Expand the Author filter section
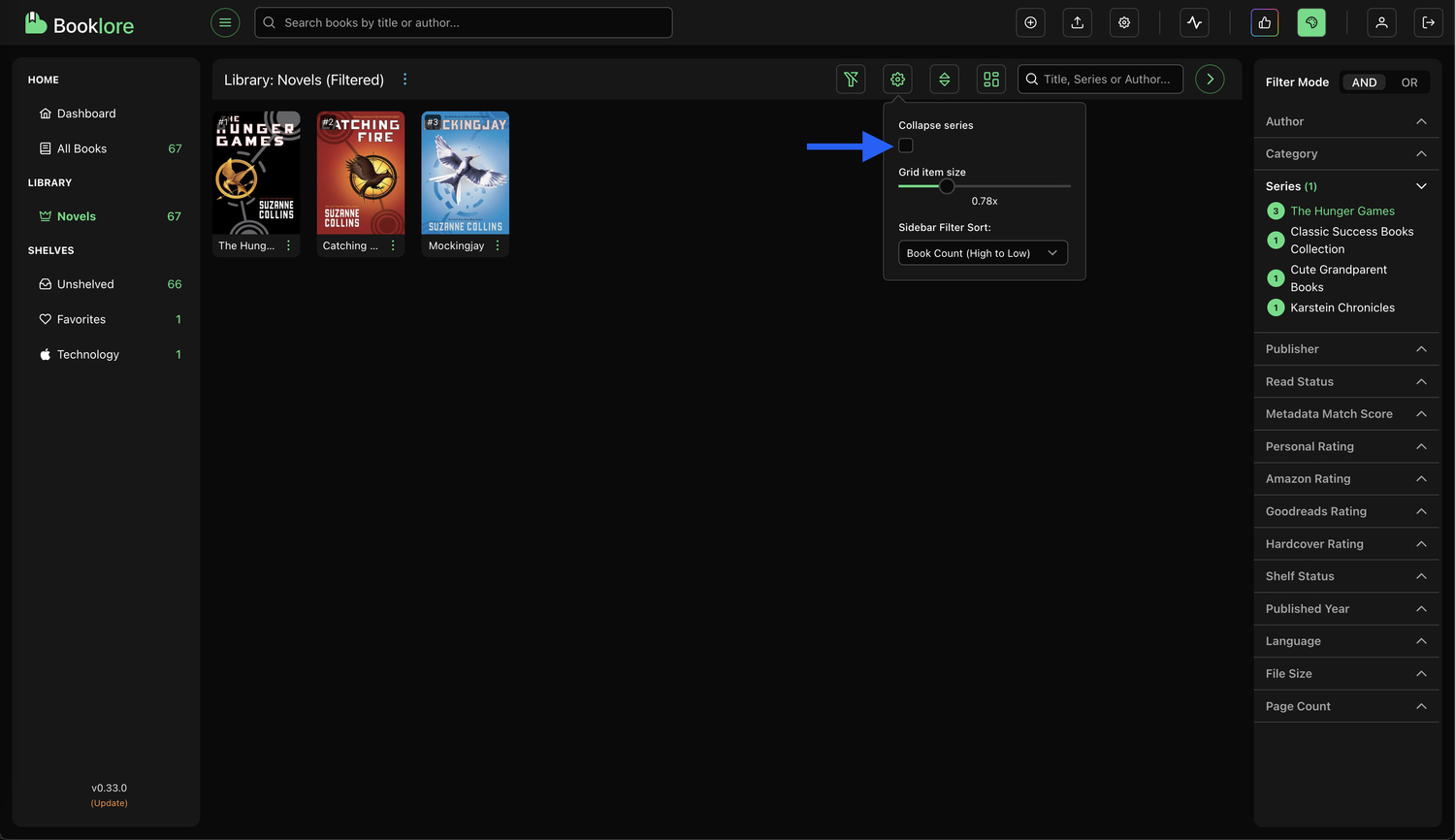 coord(1345,121)
